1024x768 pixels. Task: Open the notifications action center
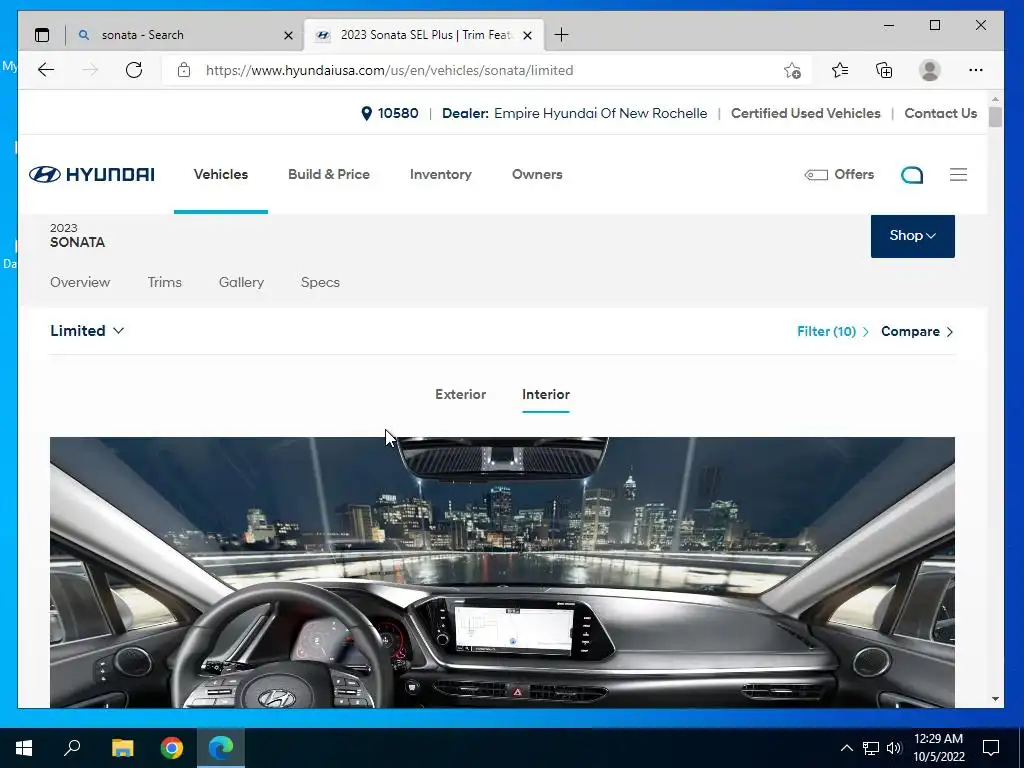991,748
